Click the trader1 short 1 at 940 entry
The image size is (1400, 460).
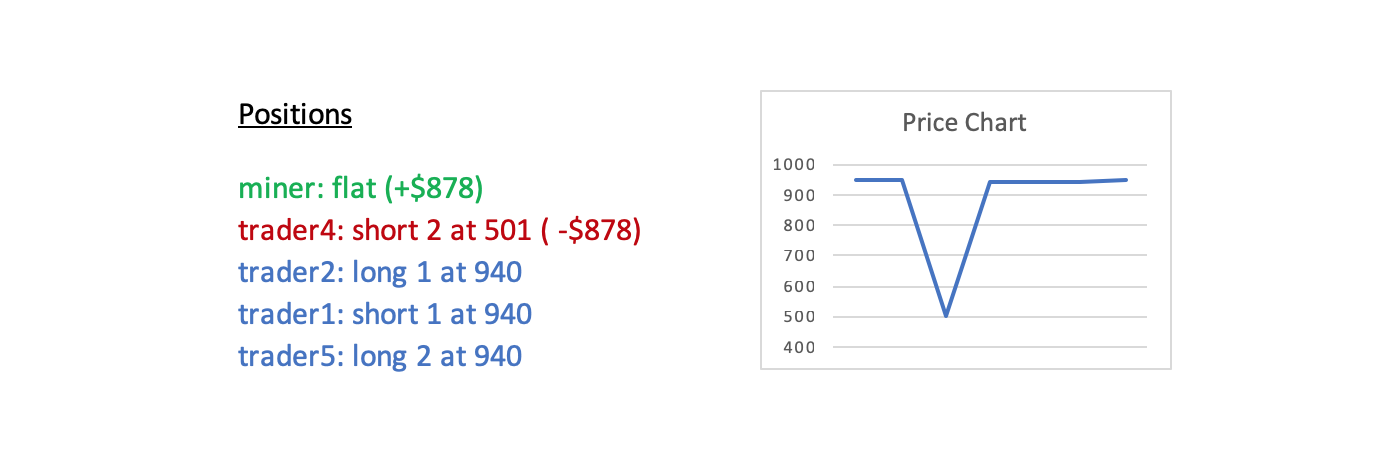click(385, 314)
